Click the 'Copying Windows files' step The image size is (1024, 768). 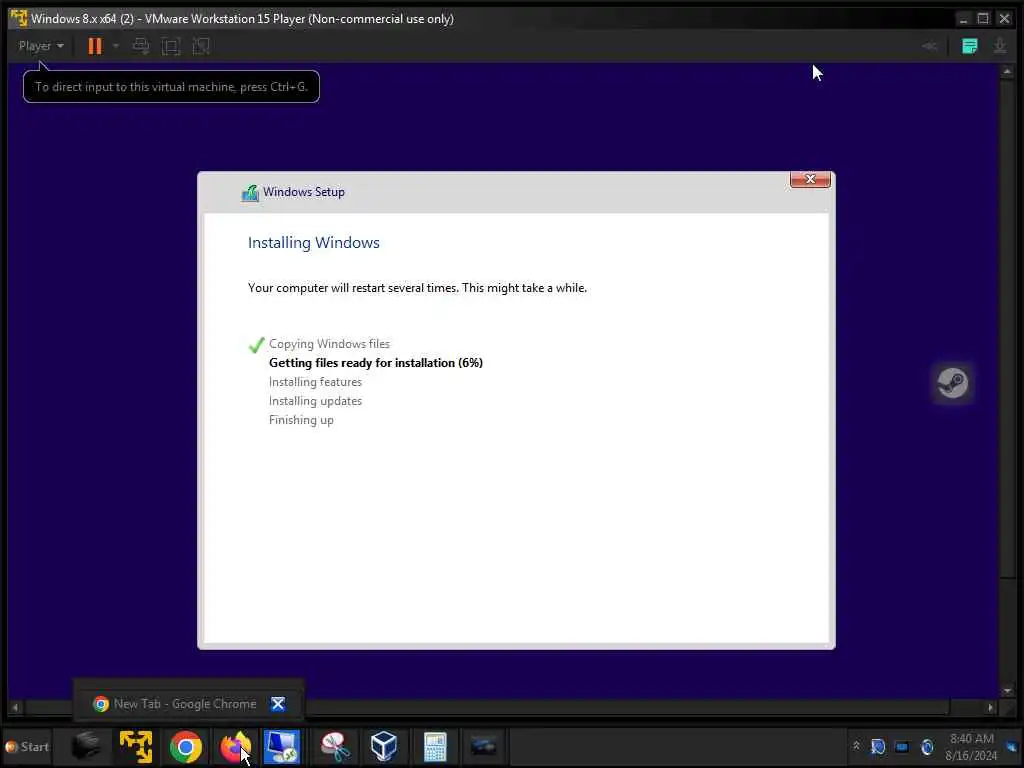[329, 344]
